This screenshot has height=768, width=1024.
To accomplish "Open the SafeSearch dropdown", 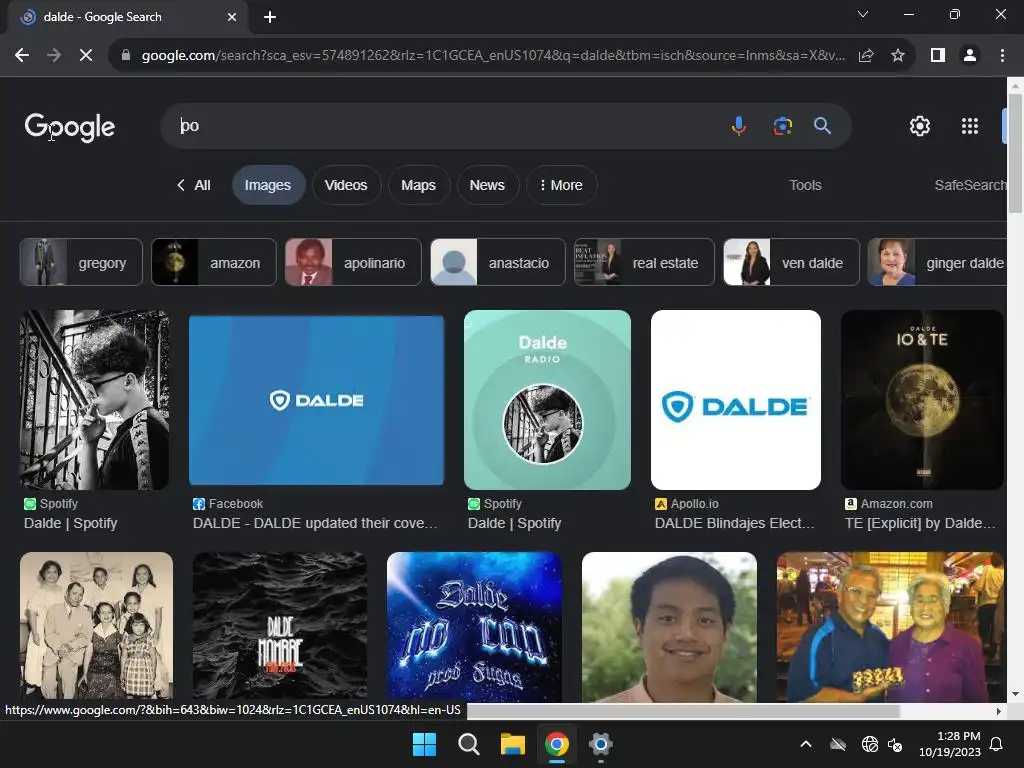I will coord(970,185).
